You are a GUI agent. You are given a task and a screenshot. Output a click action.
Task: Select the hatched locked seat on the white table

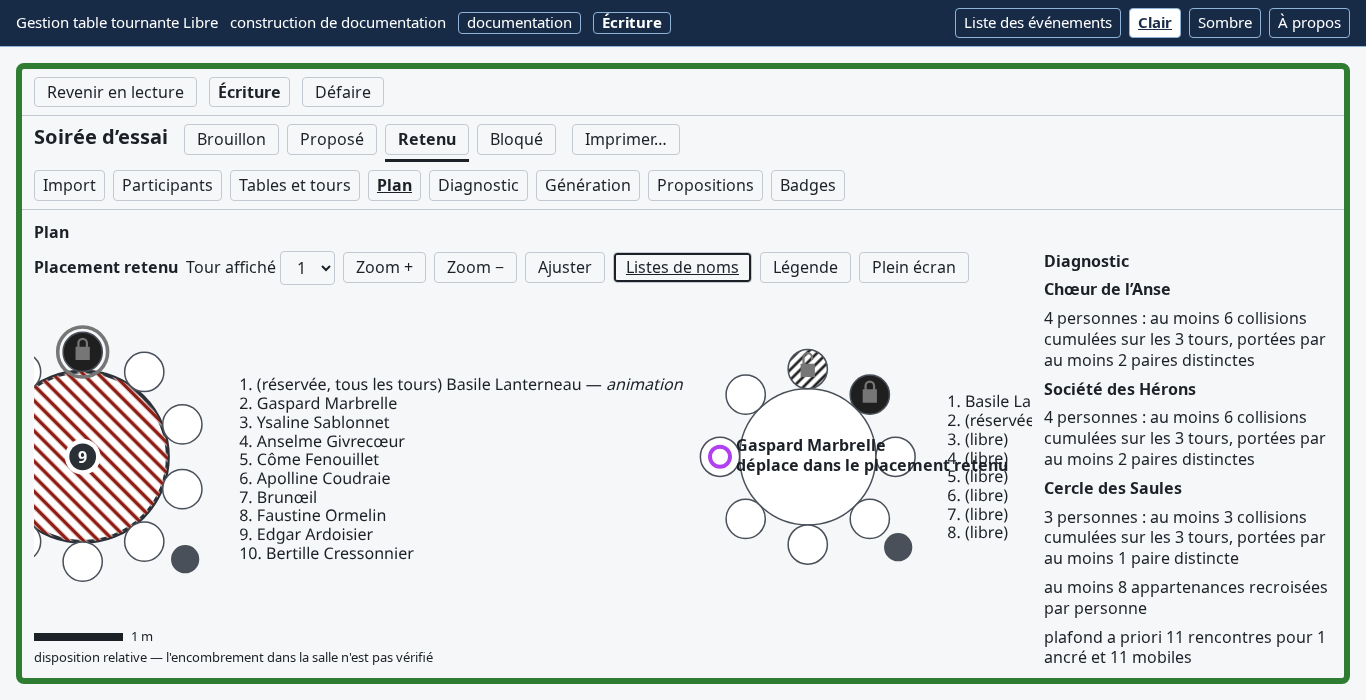[808, 369]
